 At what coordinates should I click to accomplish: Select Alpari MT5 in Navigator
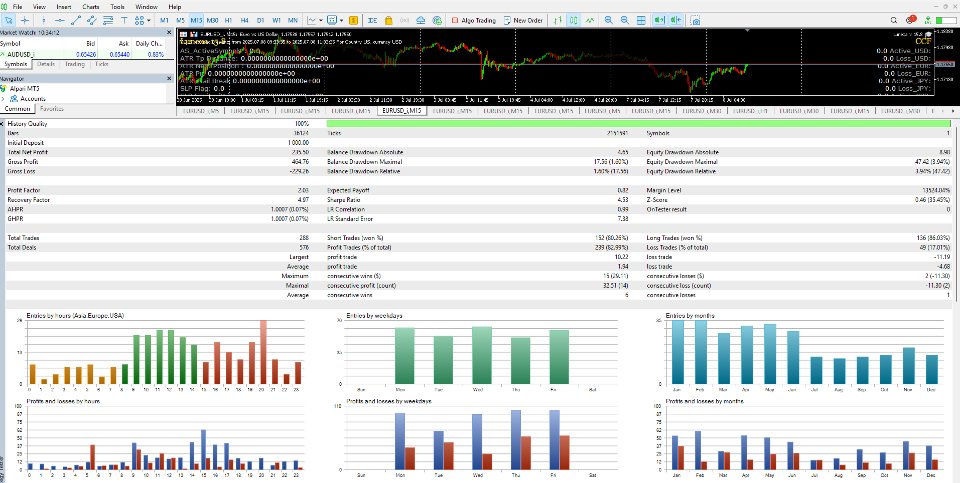point(24,89)
